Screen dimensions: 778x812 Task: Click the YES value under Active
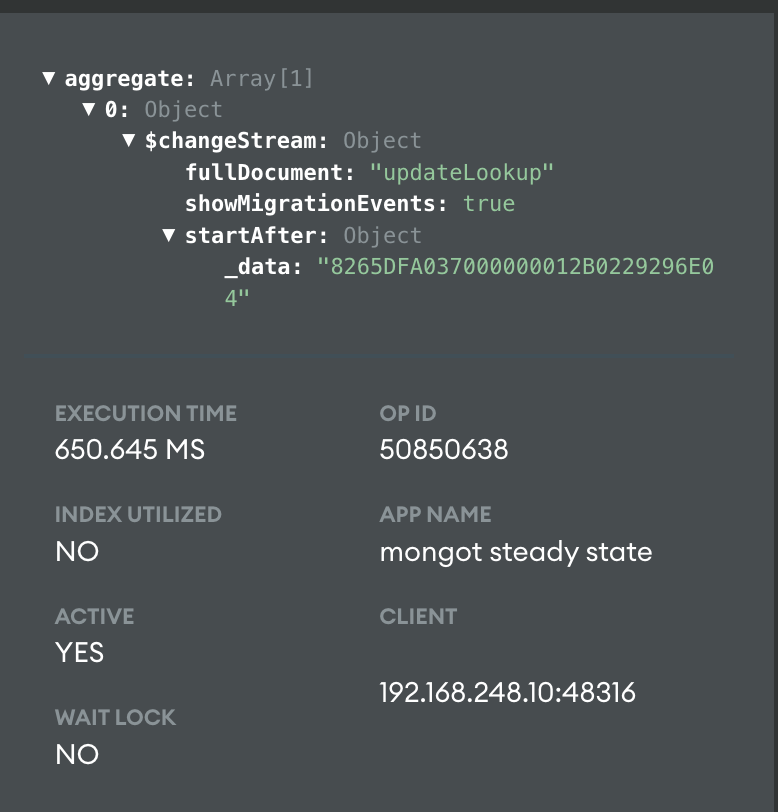point(80,653)
